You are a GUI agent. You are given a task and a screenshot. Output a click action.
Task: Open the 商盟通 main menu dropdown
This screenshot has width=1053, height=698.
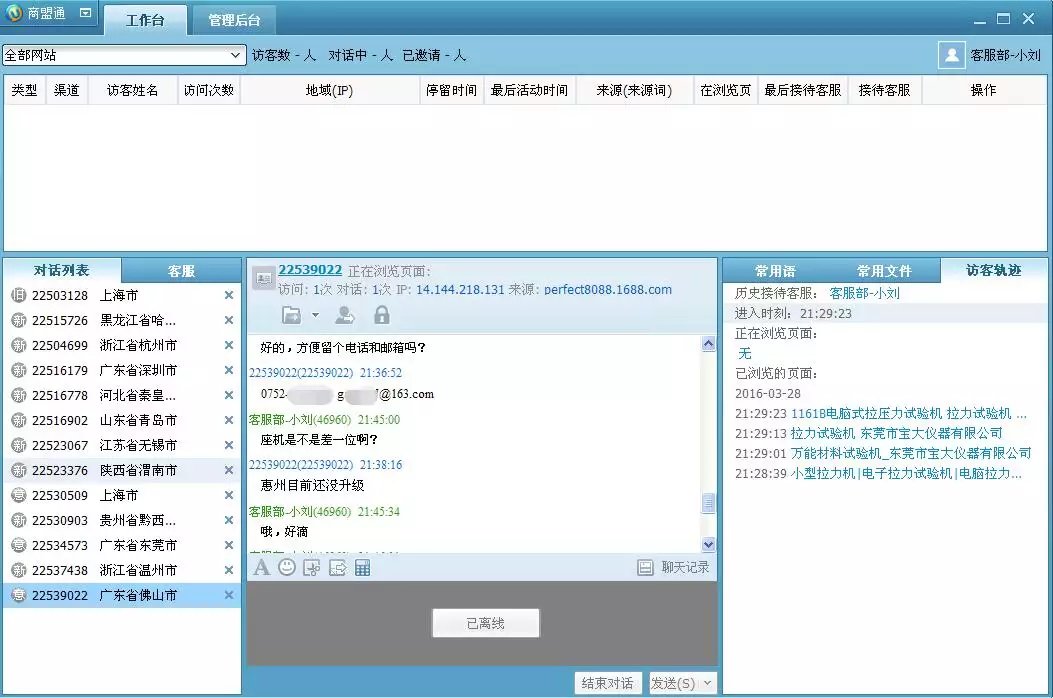point(85,14)
